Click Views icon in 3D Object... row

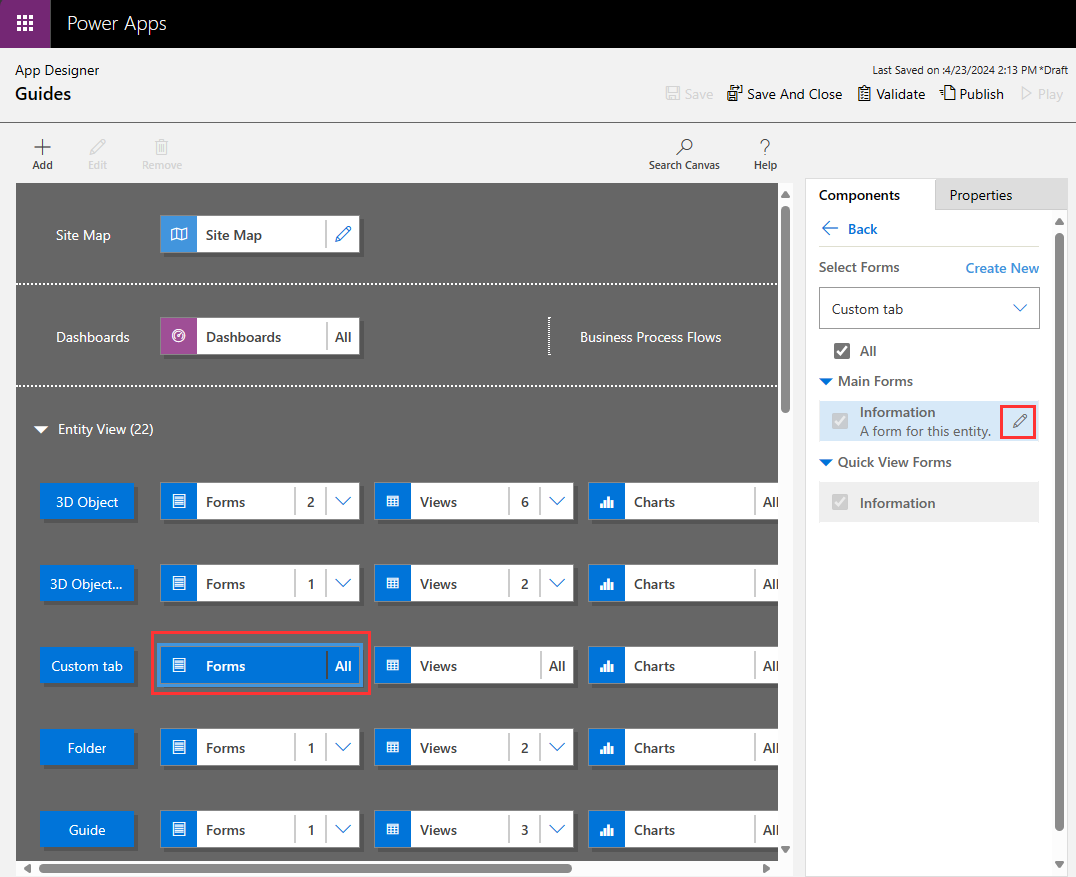pyautogui.click(x=393, y=583)
